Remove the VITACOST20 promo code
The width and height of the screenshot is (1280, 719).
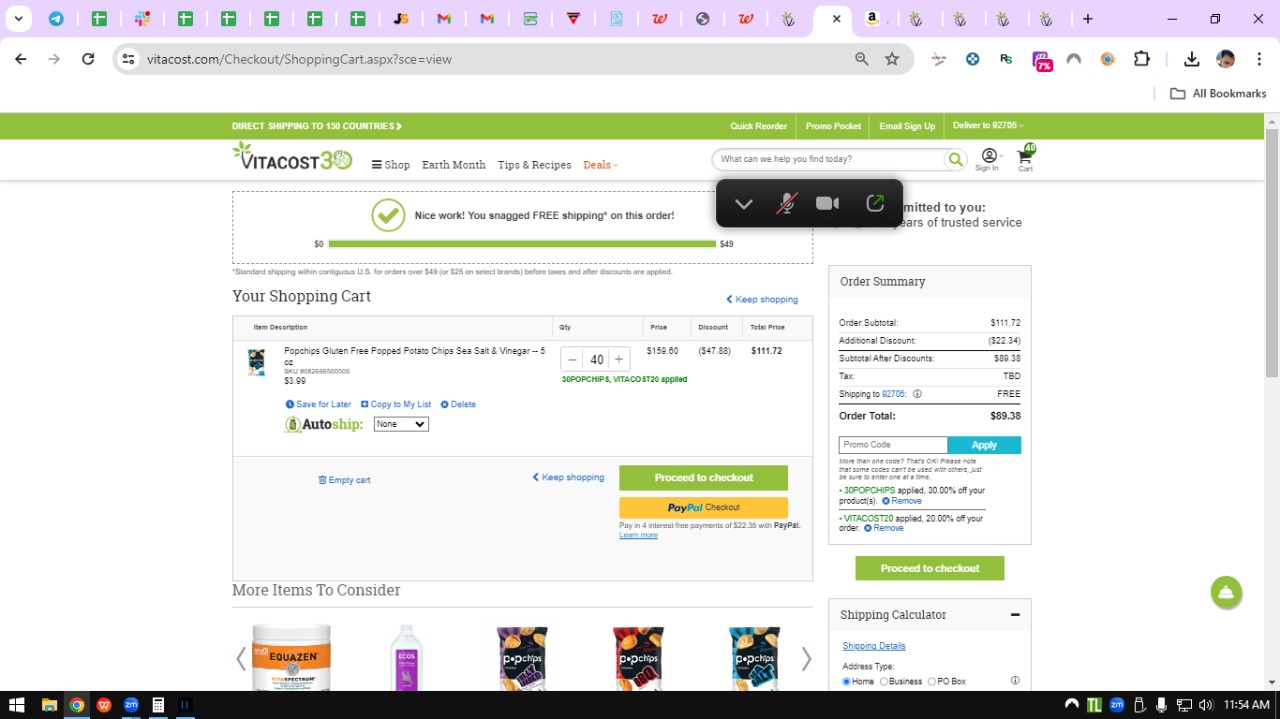[x=883, y=528]
